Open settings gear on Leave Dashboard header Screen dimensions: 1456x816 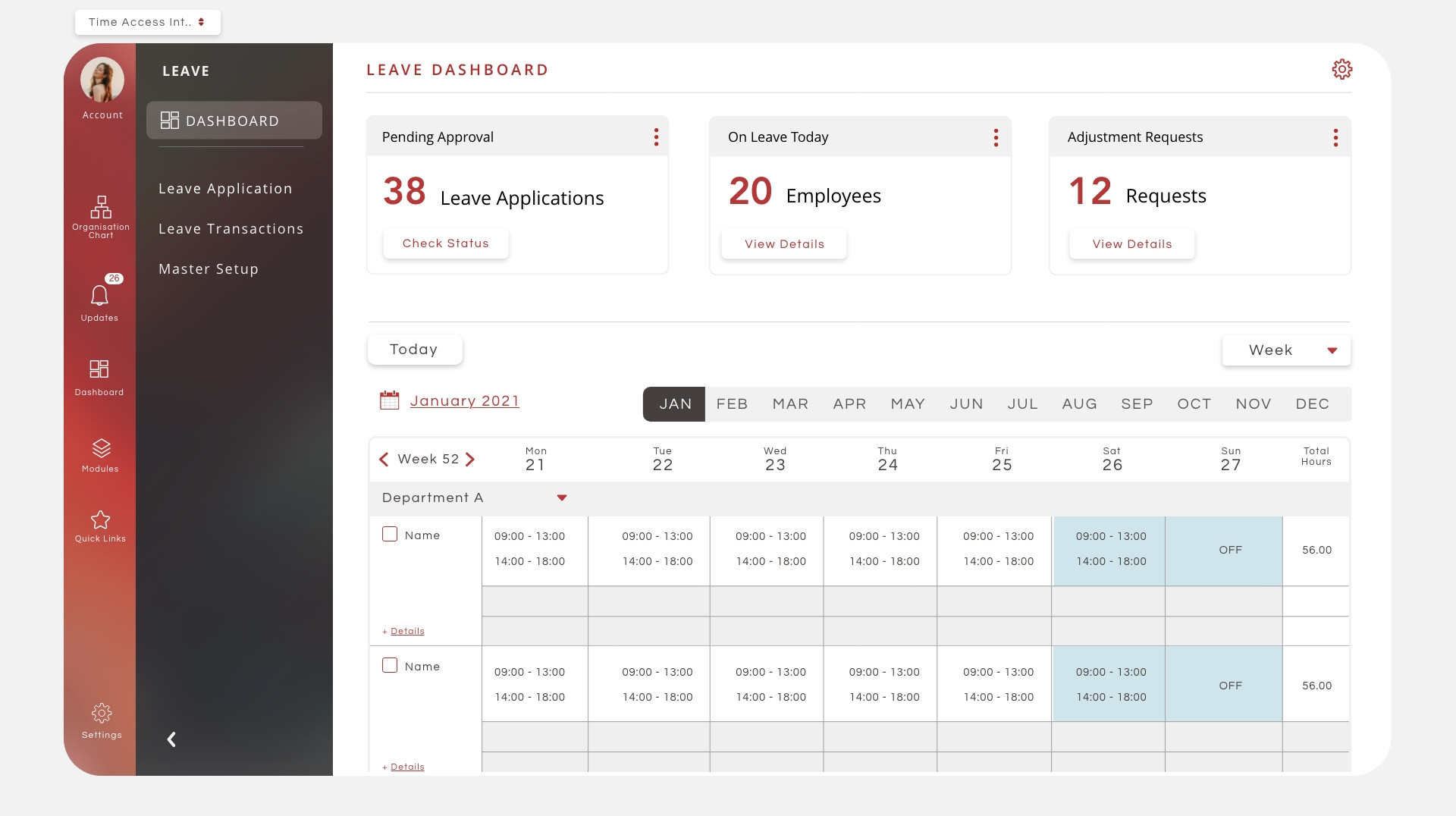(x=1342, y=69)
